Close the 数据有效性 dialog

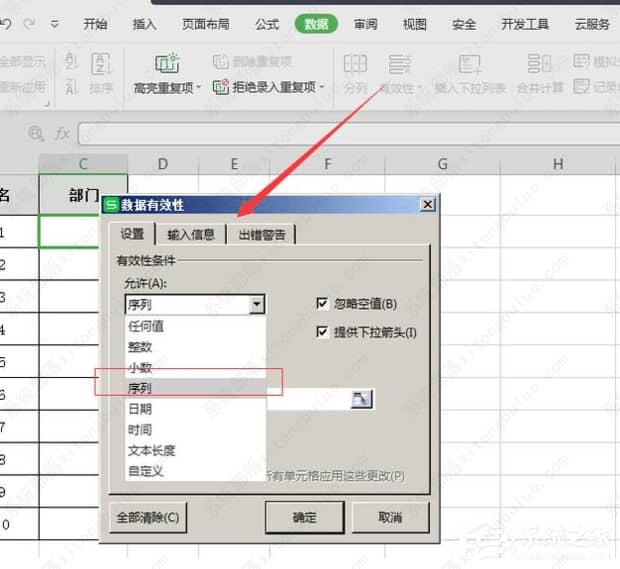click(428, 204)
